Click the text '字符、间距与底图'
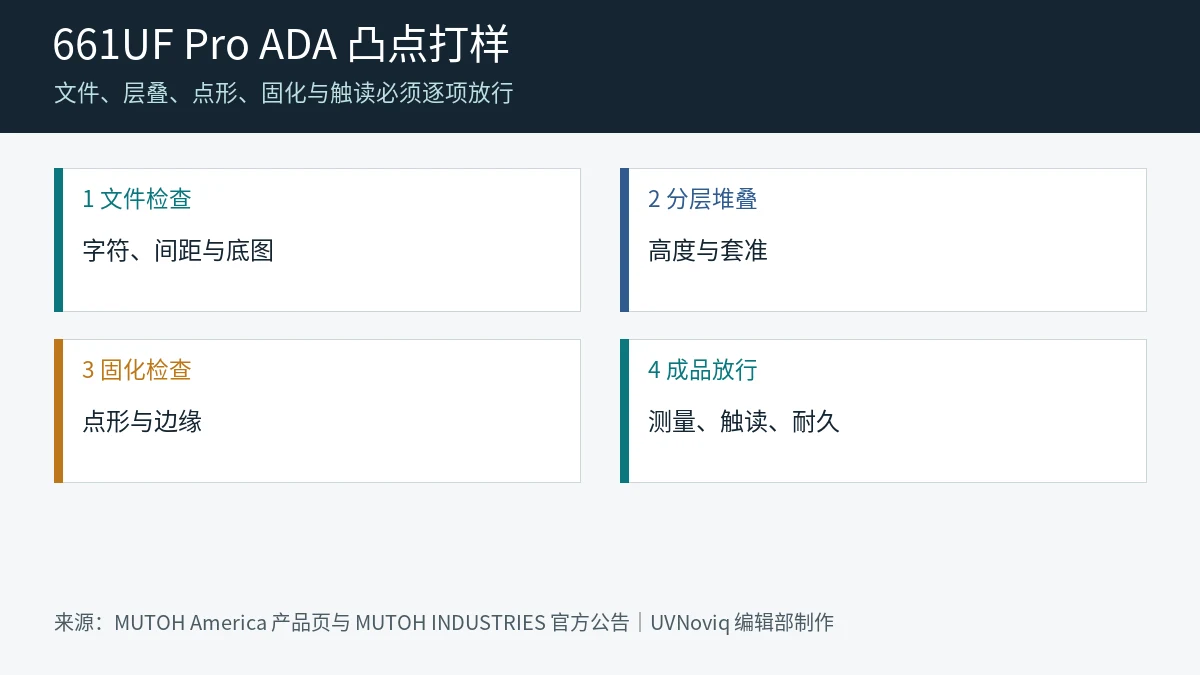The width and height of the screenshot is (1200, 675). point(178,250)
